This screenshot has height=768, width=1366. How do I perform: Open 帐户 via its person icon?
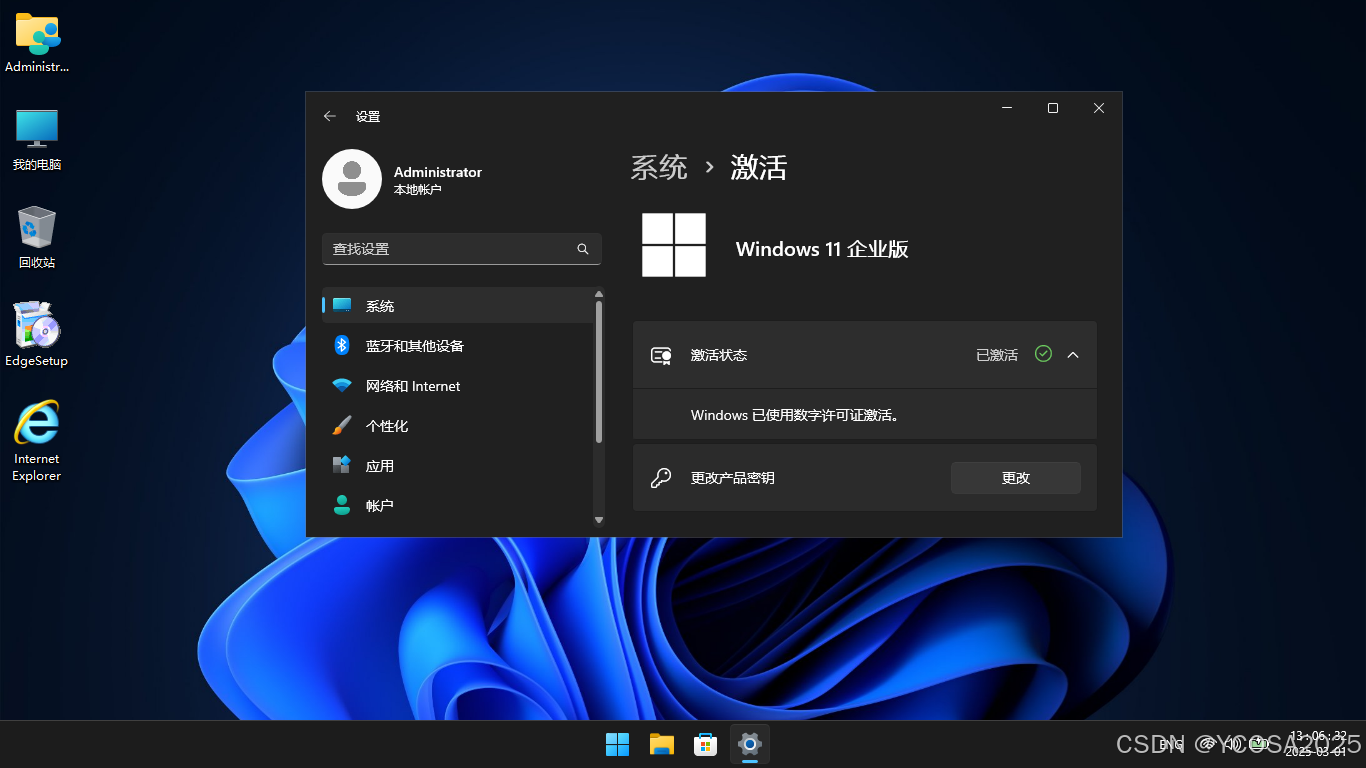342,506
